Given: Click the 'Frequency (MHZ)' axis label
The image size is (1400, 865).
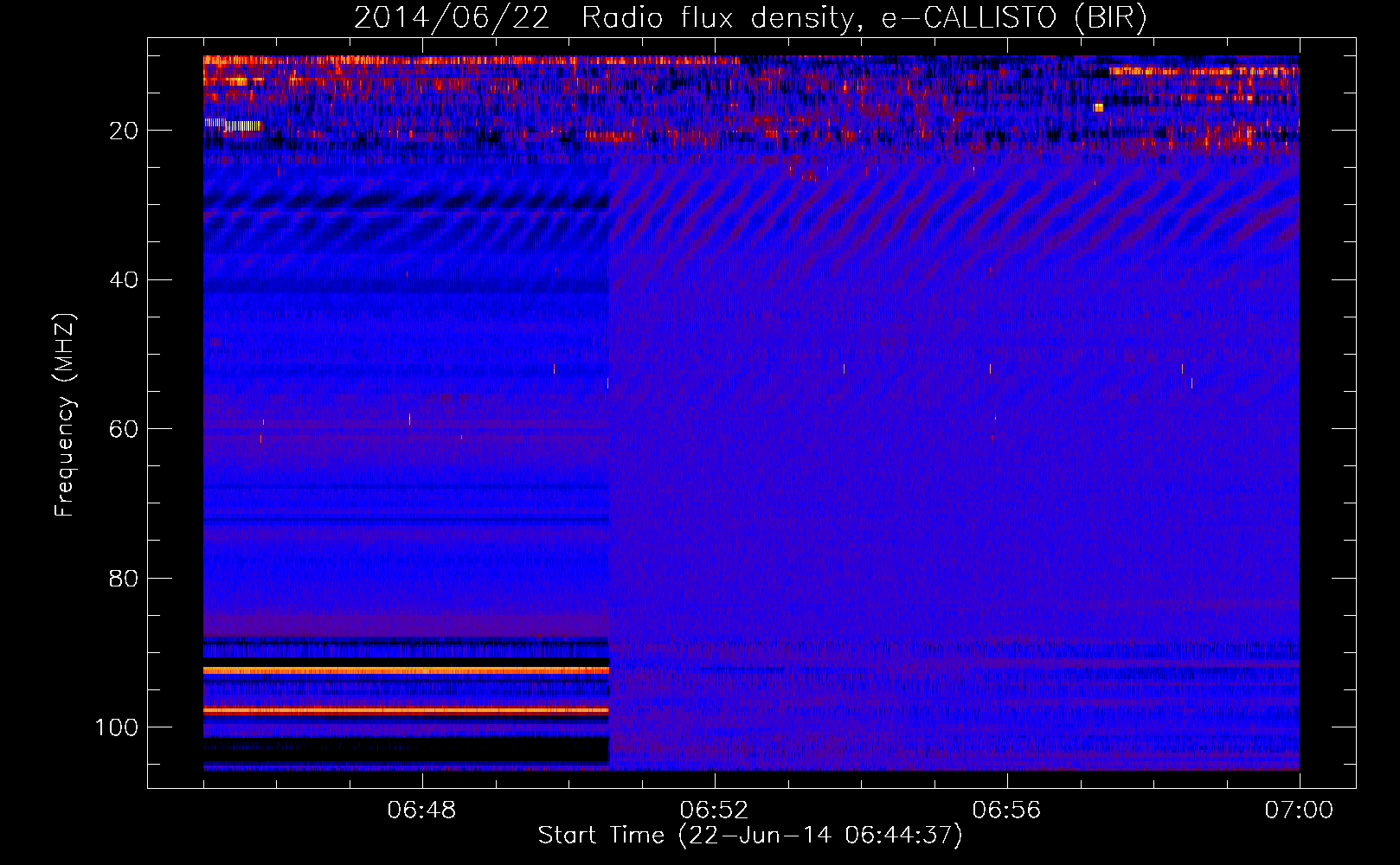Looking at the screenshot, I should [x=65, y=414].
